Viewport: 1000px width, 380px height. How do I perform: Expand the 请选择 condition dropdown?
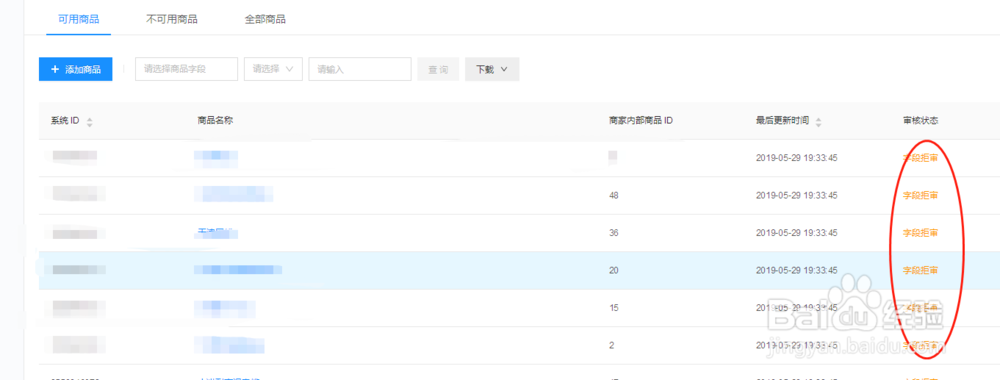[x=273, y=69]
